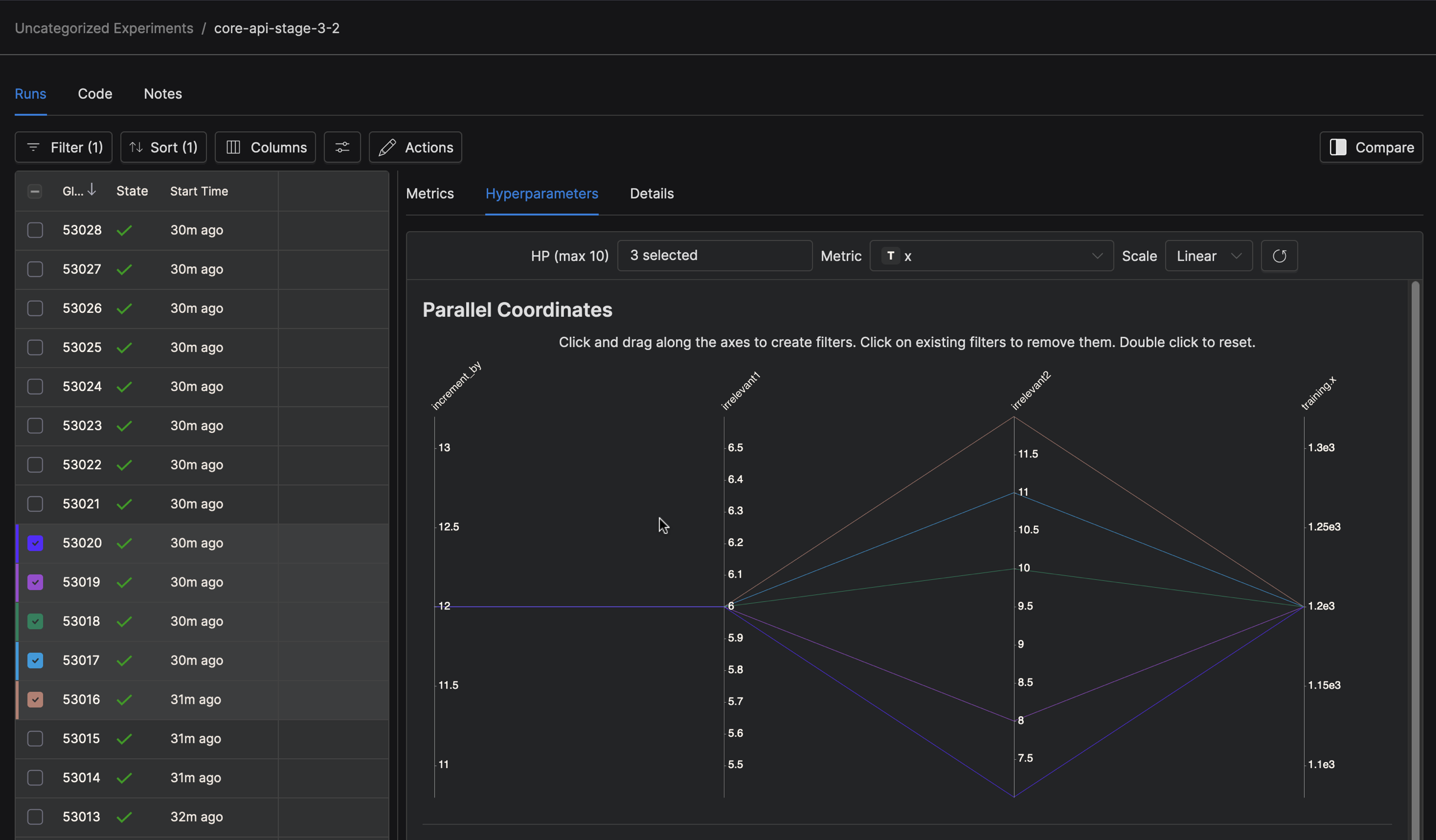Switch to the Metrics tab
The height and width of the screenshot is (840, 1436).
tap(430, 192)
